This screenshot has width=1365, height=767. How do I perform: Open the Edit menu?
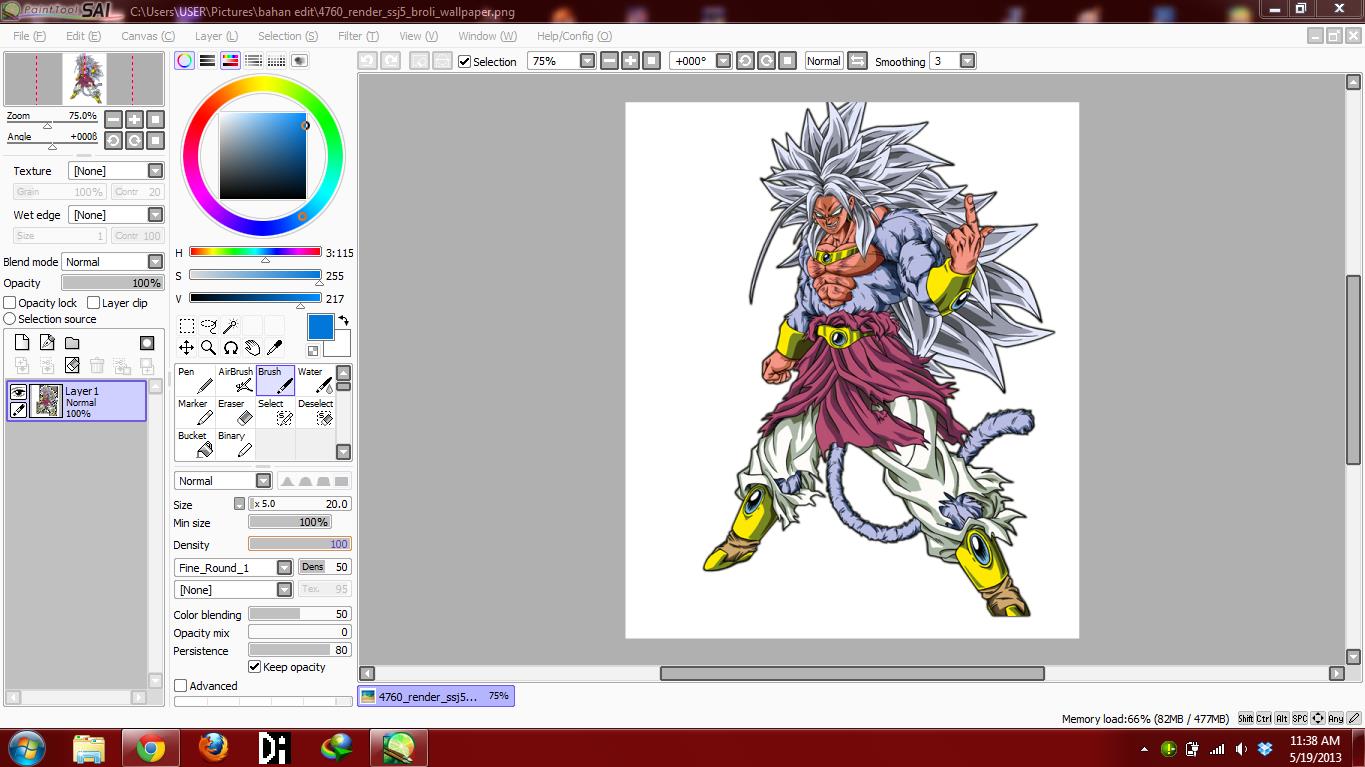[83, 36]
